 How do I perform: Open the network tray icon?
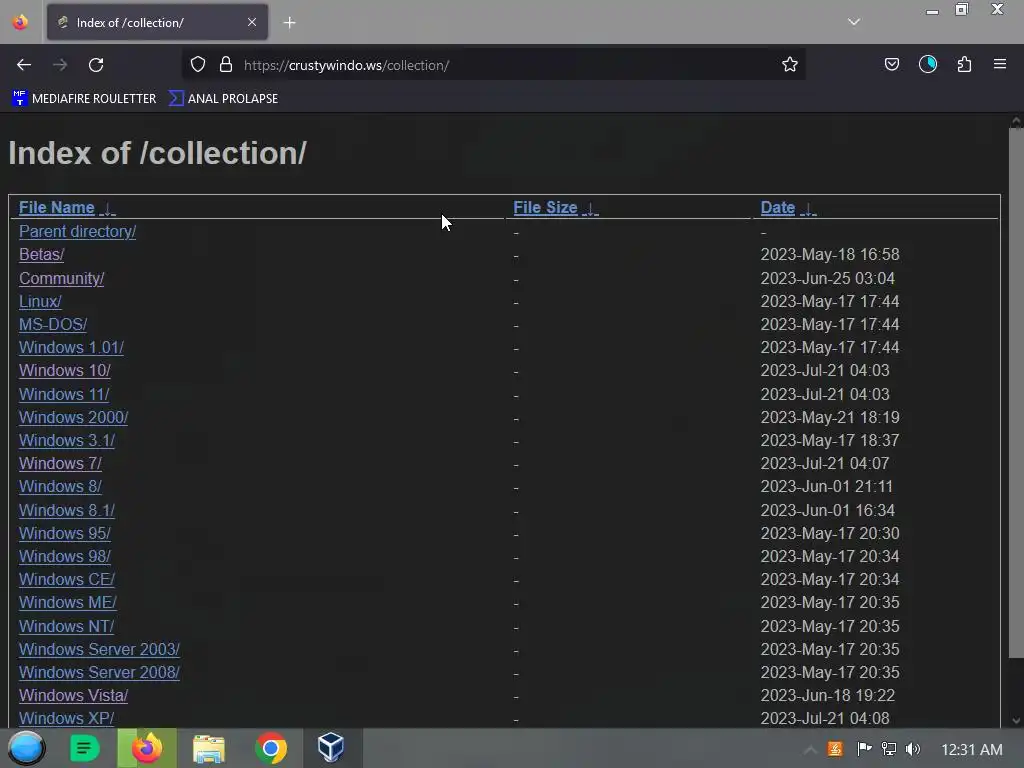tap(889, 749)
